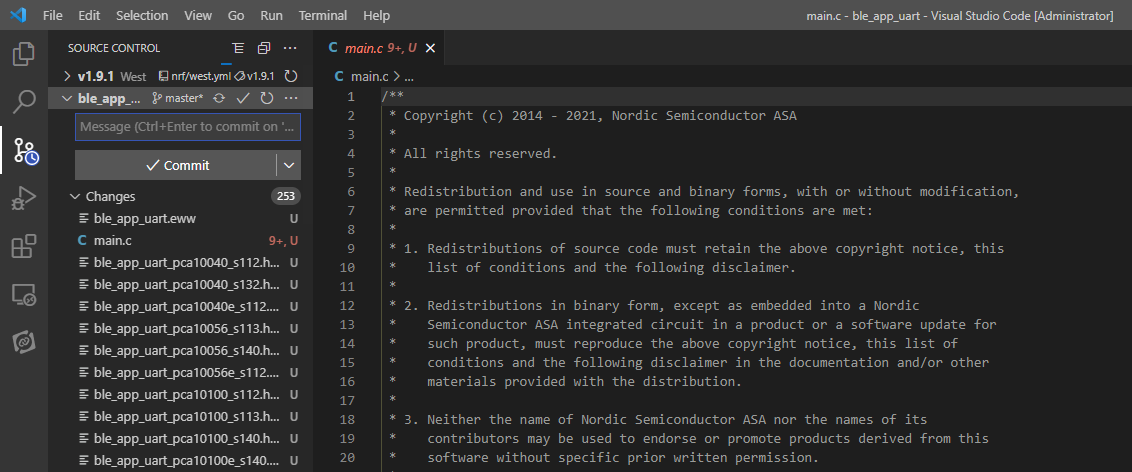Checkout branch via master* label
The width and height of the screenshot is (1132, 472).
178,98
